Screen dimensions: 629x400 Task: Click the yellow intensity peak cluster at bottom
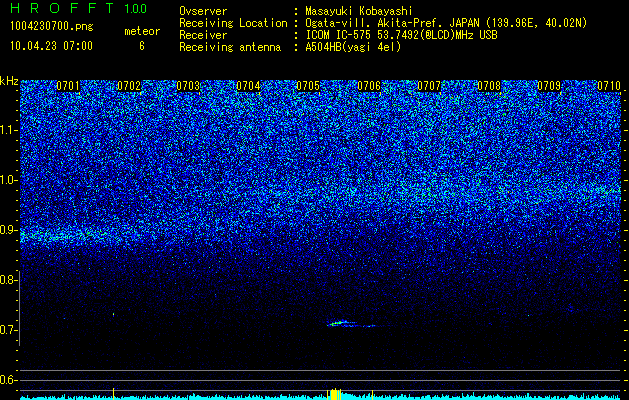coord(335,394)
